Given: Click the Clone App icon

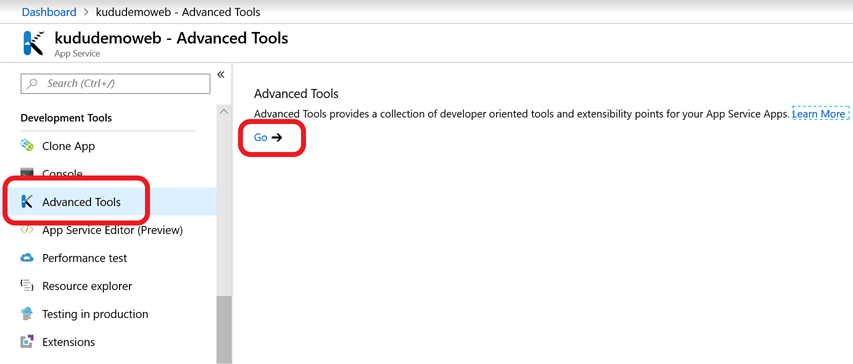Looking at the screenshot, I should (27, 146).
